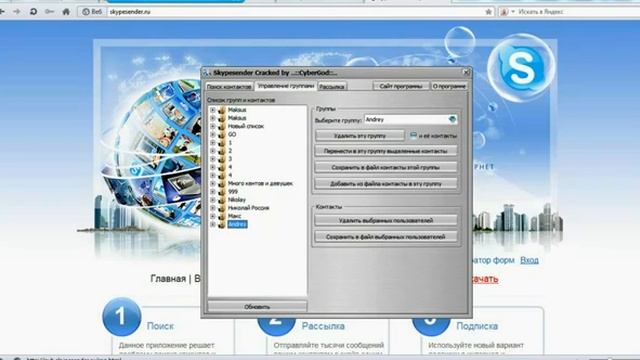
Task: Switch to the 'Поиск контактов' tab
Action: tap(229, 87)
